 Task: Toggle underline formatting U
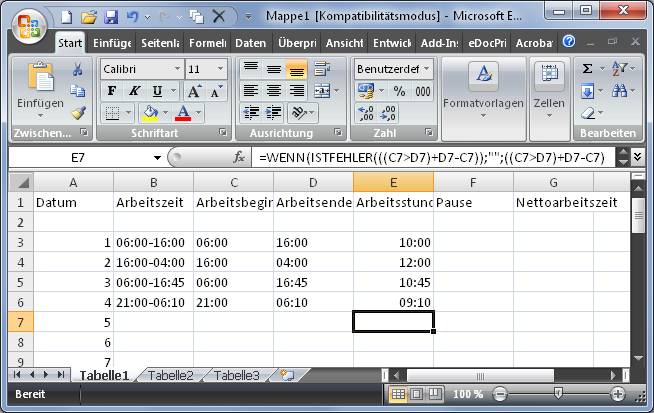coord(157,91)
